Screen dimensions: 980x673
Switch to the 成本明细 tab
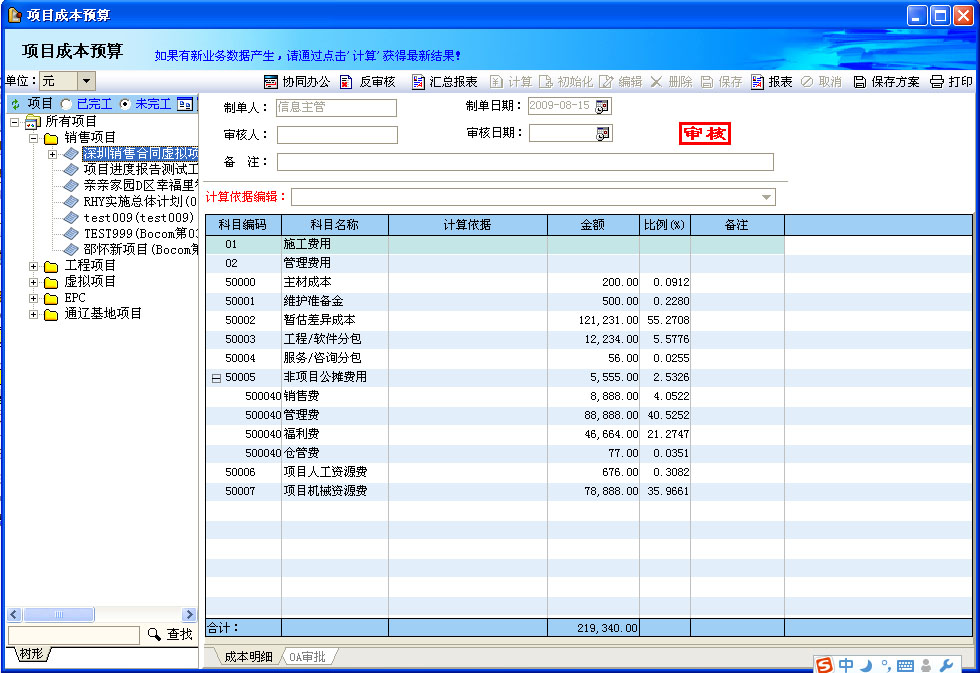point(246,657)
